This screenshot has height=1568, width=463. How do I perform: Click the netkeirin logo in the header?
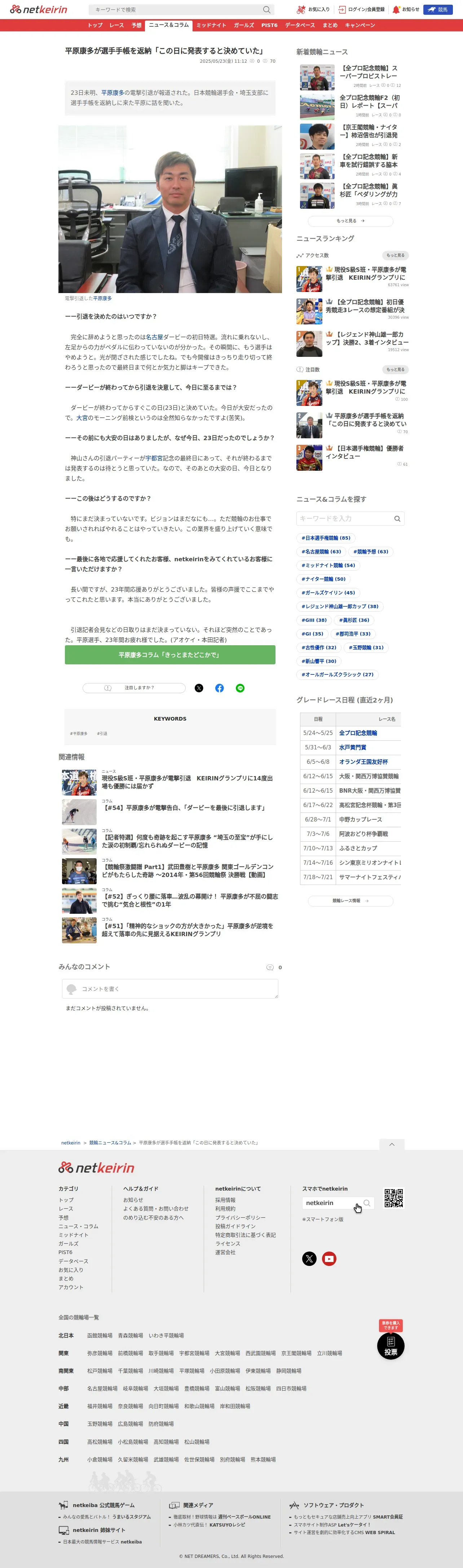(x=38, y=9)
